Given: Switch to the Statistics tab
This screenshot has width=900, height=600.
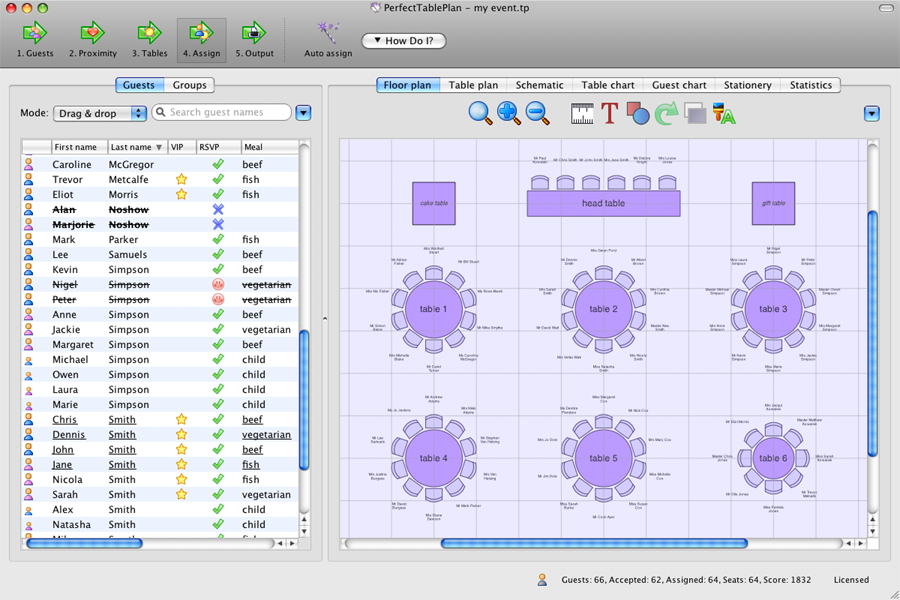Looking at the screenshot, I should pos(810,85).
